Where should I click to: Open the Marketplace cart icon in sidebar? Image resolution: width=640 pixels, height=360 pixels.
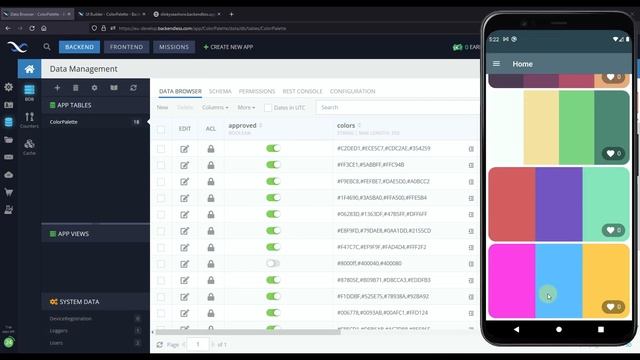(x=9, y=192)
